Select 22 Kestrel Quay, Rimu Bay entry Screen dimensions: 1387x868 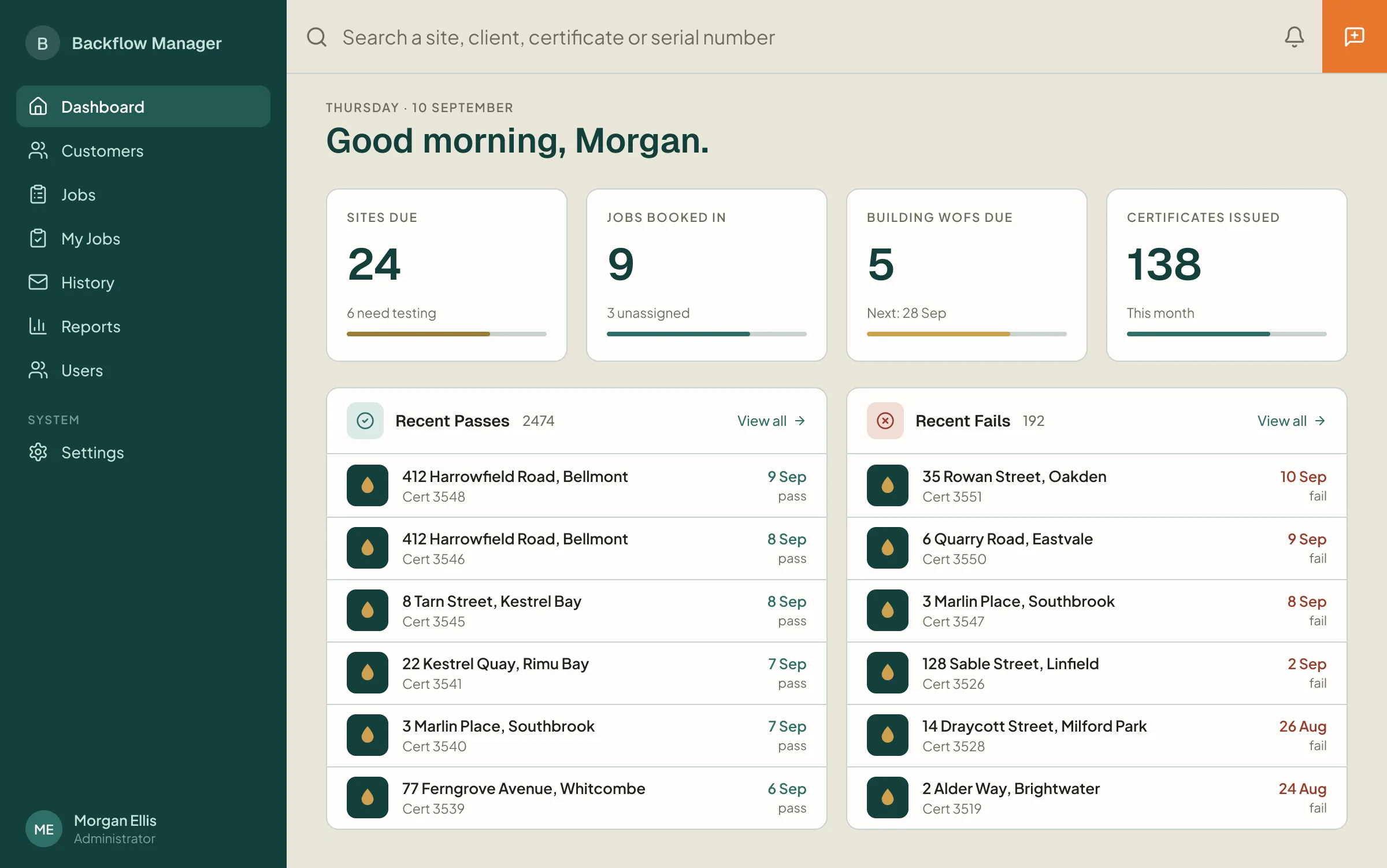577,673
